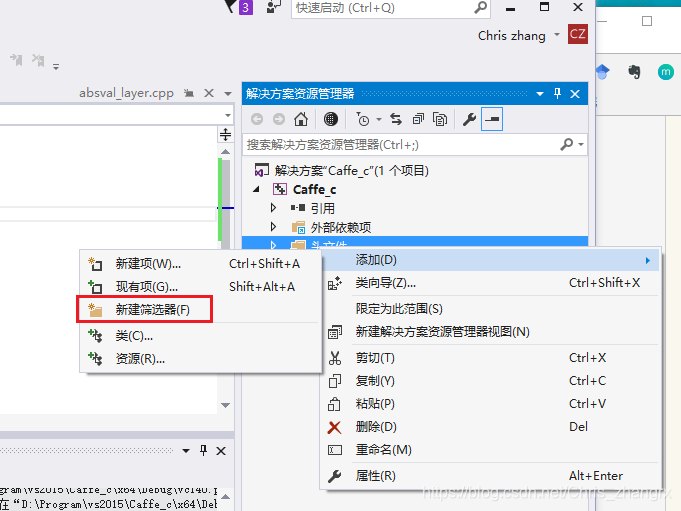Pin the absval_layer.cpp tab
This screenshot has width=681, height=511.
pyautogui.click(x=189, y=93)
